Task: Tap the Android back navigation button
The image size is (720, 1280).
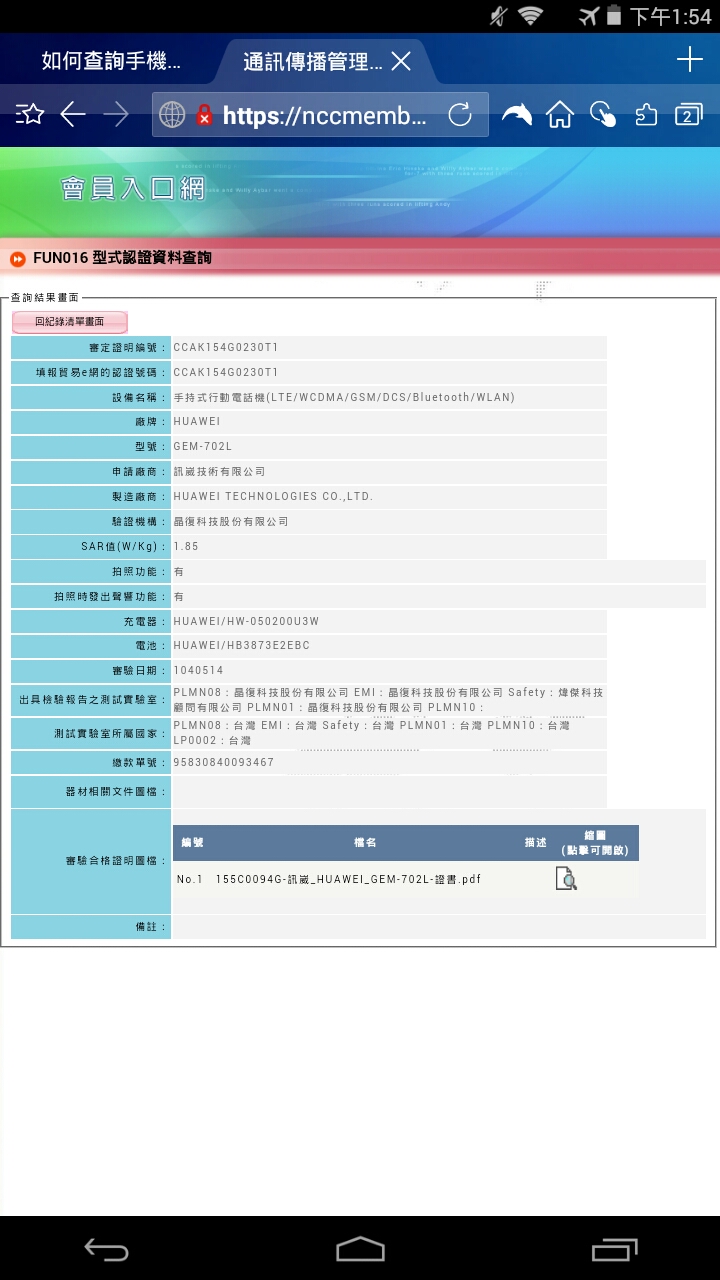Action: tap(107, 1249)
